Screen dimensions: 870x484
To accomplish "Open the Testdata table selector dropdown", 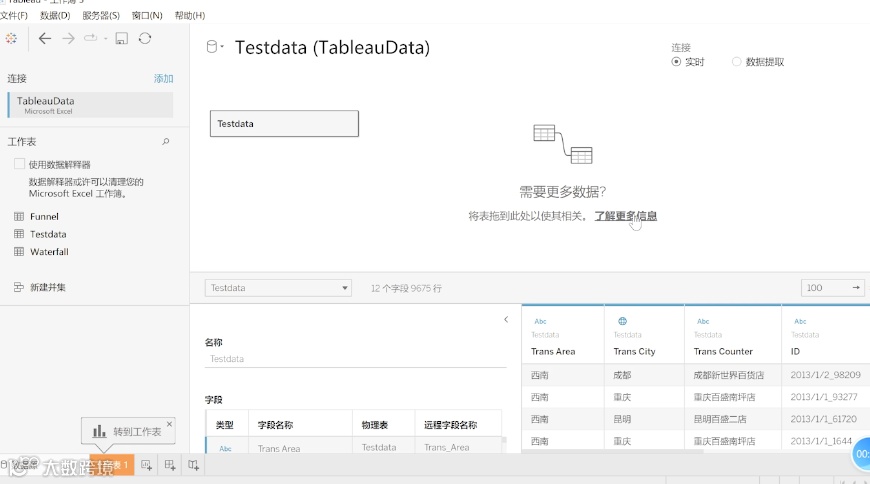I will [x=278, y=288].
